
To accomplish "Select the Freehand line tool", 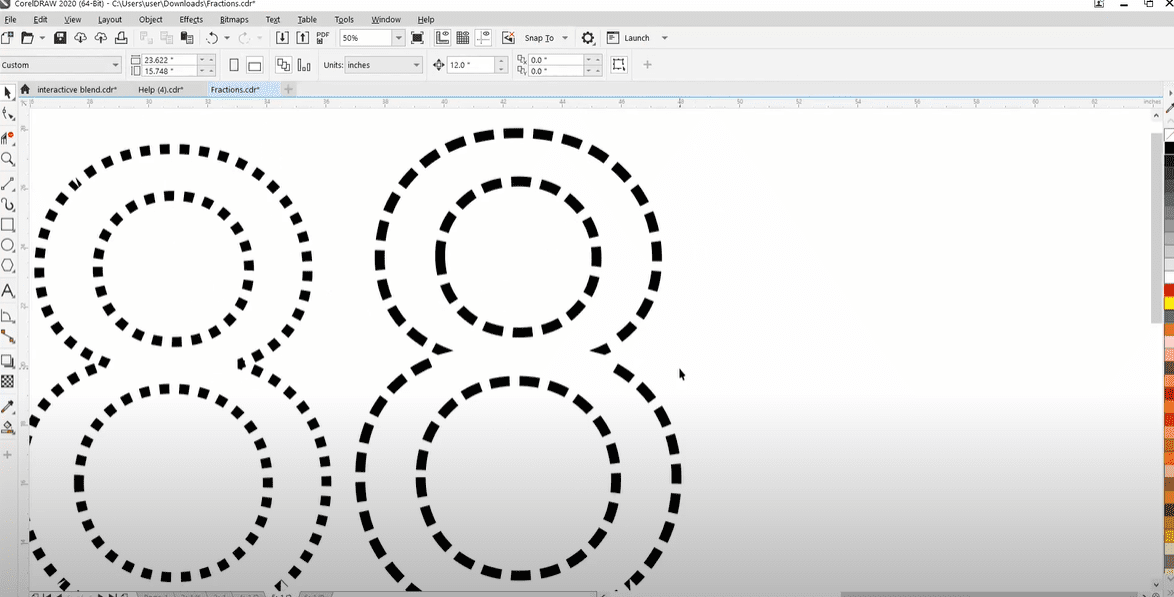I will coord(7,183).
